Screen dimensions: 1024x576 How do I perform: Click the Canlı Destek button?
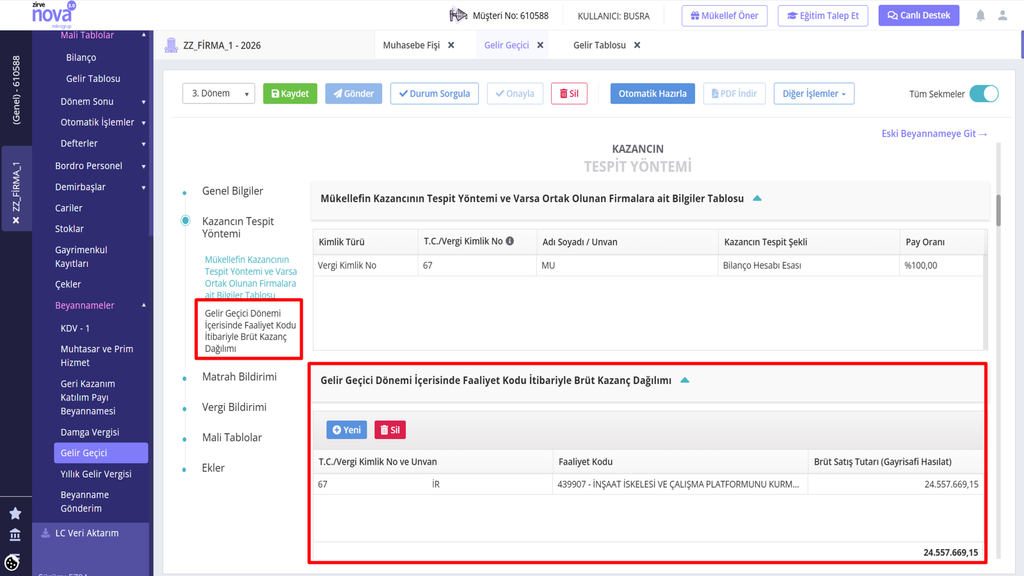click(918, 16)
